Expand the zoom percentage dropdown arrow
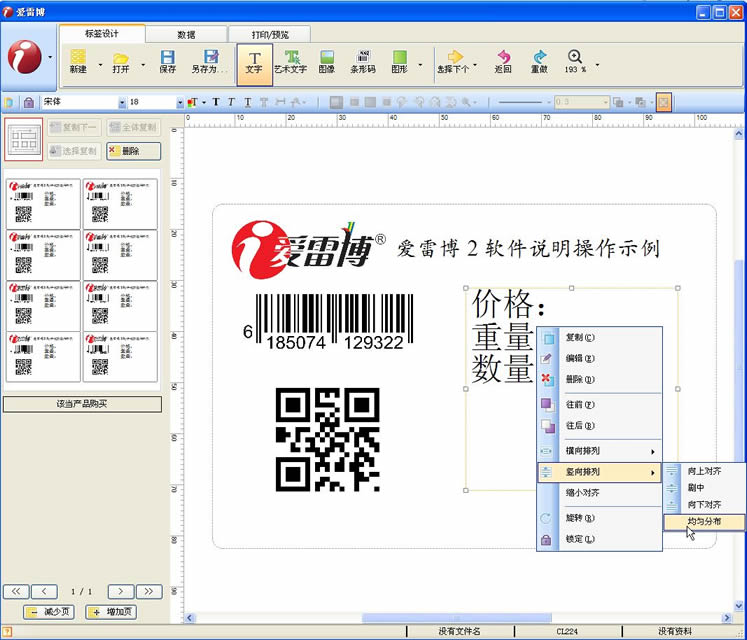The width and height of the screenshot is (747, 640). [597, 64]
